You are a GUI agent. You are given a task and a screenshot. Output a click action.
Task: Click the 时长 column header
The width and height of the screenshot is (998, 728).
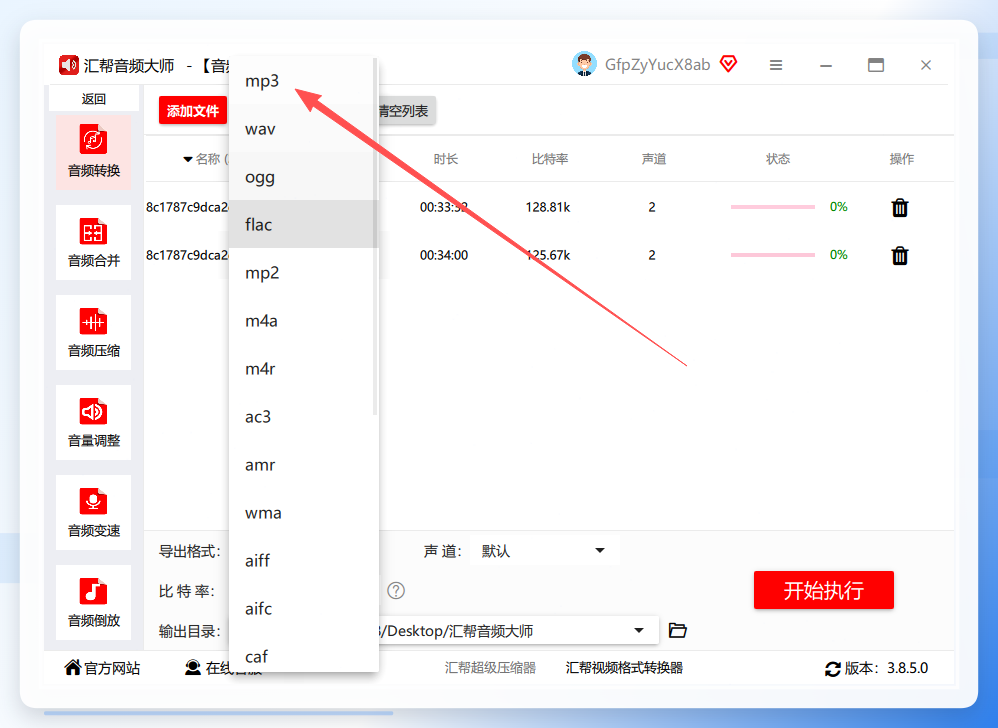click(x=446, y=159)
